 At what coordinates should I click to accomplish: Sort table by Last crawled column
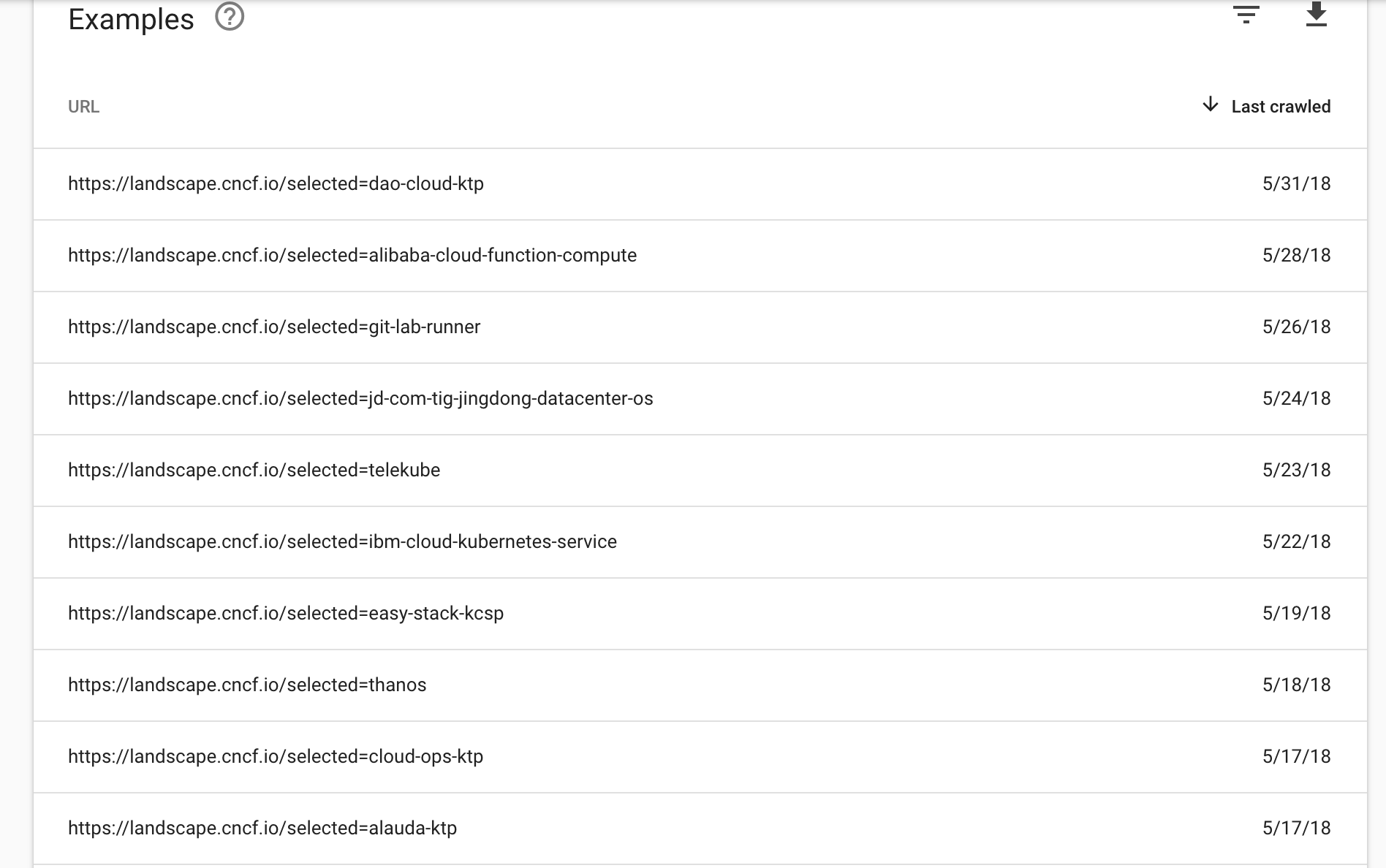1281,106
